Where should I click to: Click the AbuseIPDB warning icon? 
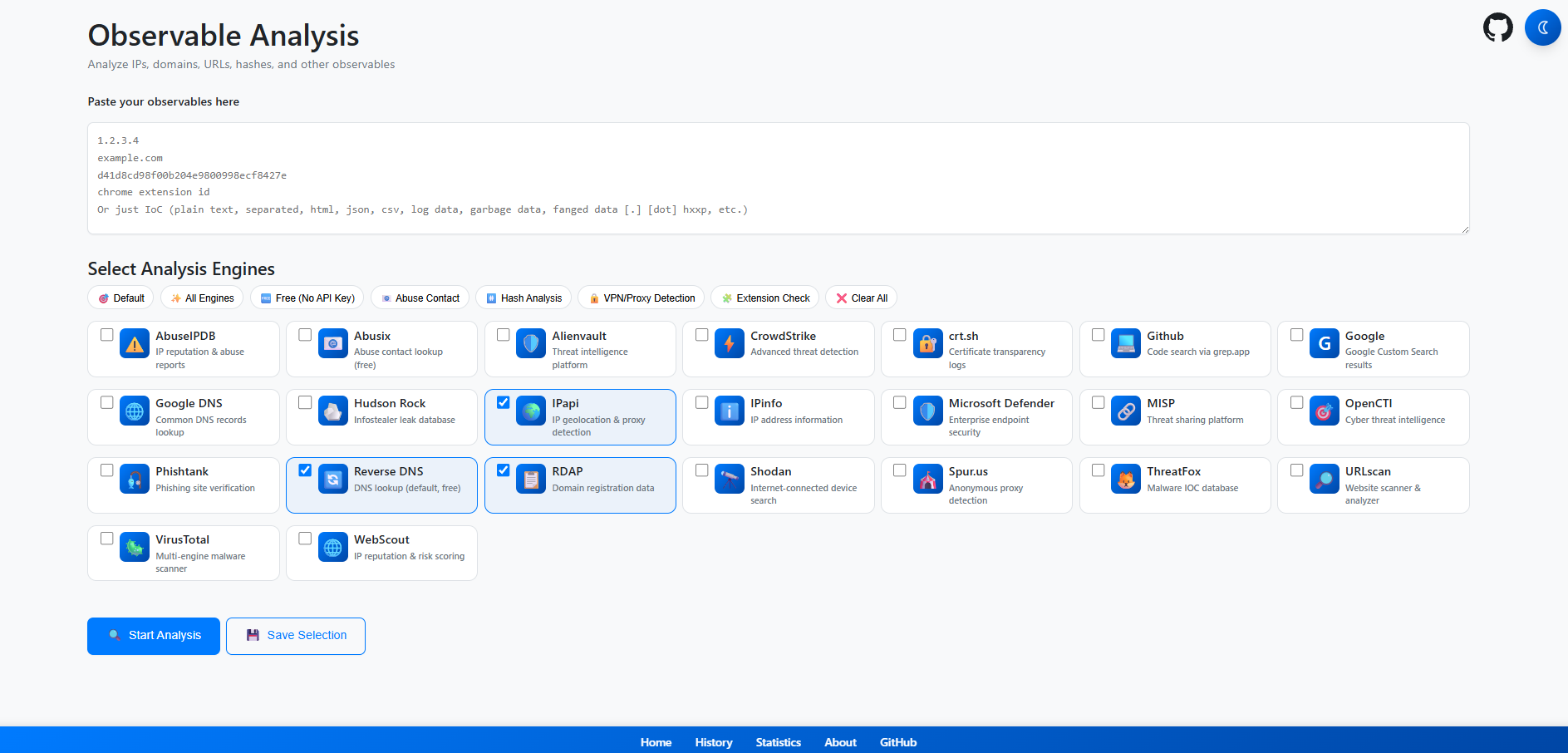click(x=135, y=342)
